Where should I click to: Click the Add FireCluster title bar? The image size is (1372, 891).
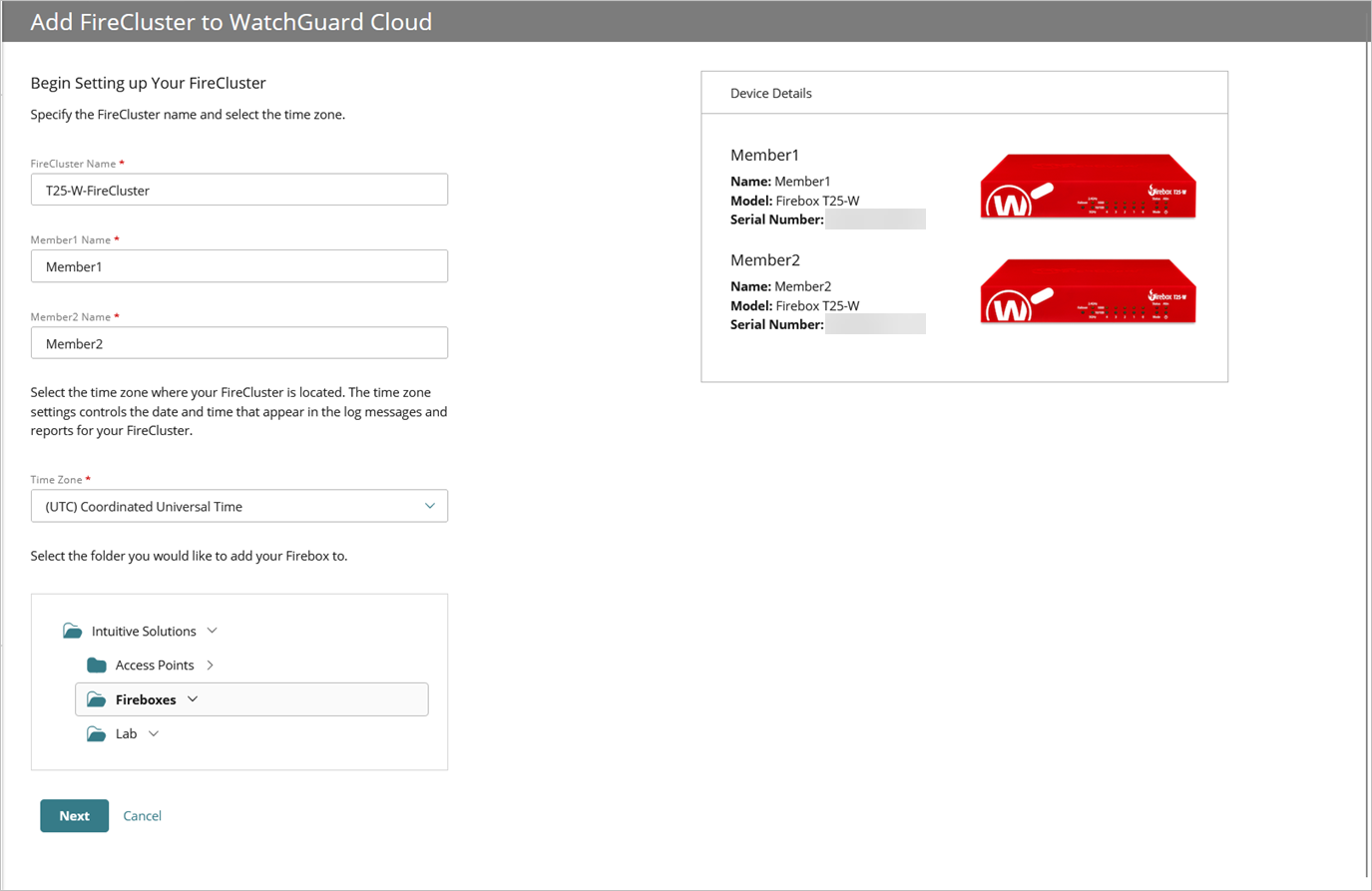pos(230,21)
